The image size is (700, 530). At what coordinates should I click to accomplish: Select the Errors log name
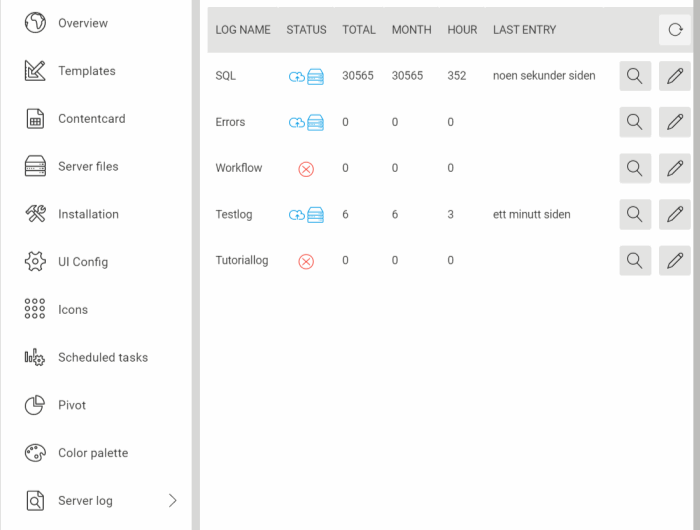(230, 122)
